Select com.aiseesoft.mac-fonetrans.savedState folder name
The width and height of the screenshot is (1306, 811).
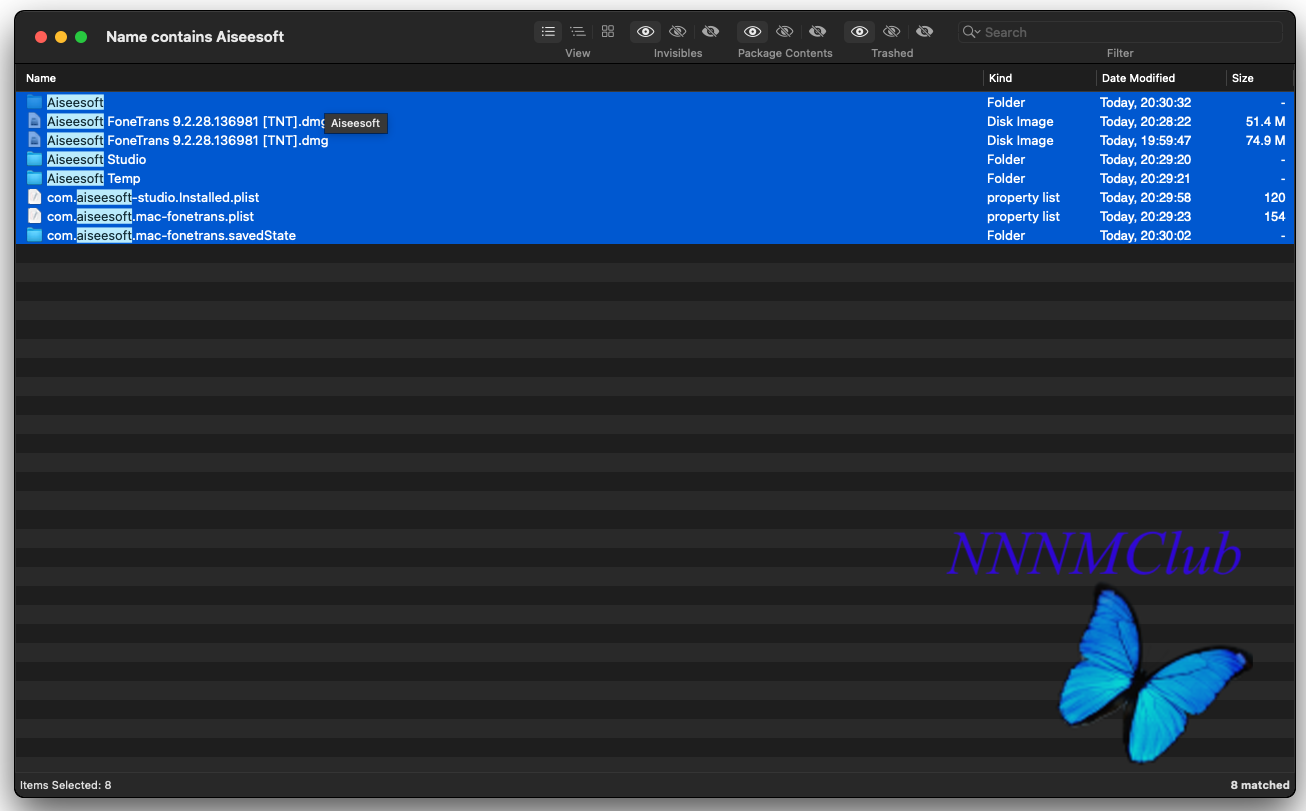171,235
